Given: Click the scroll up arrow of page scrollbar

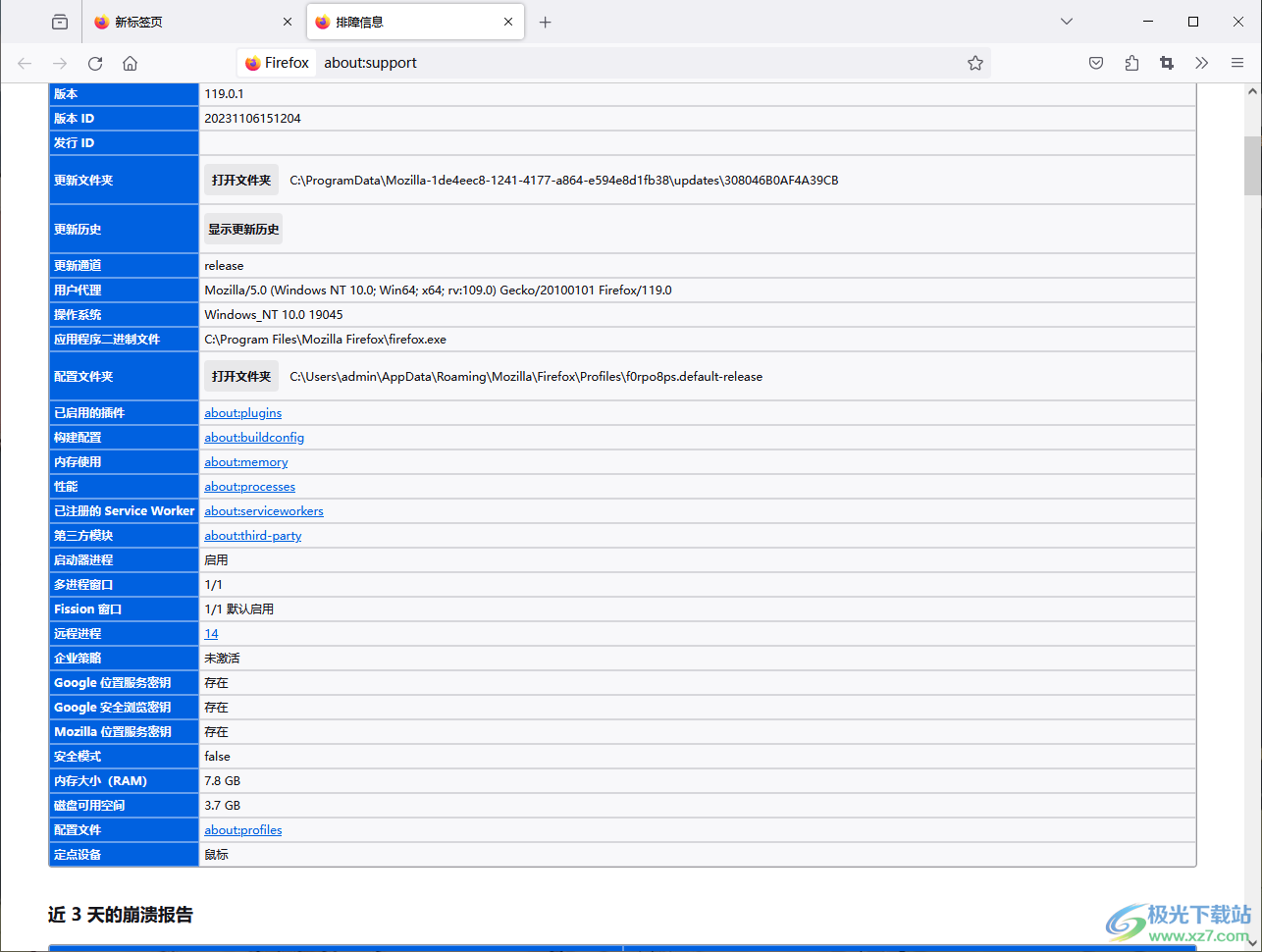Looking at the screenshot, I should [x=1252, y=91].
